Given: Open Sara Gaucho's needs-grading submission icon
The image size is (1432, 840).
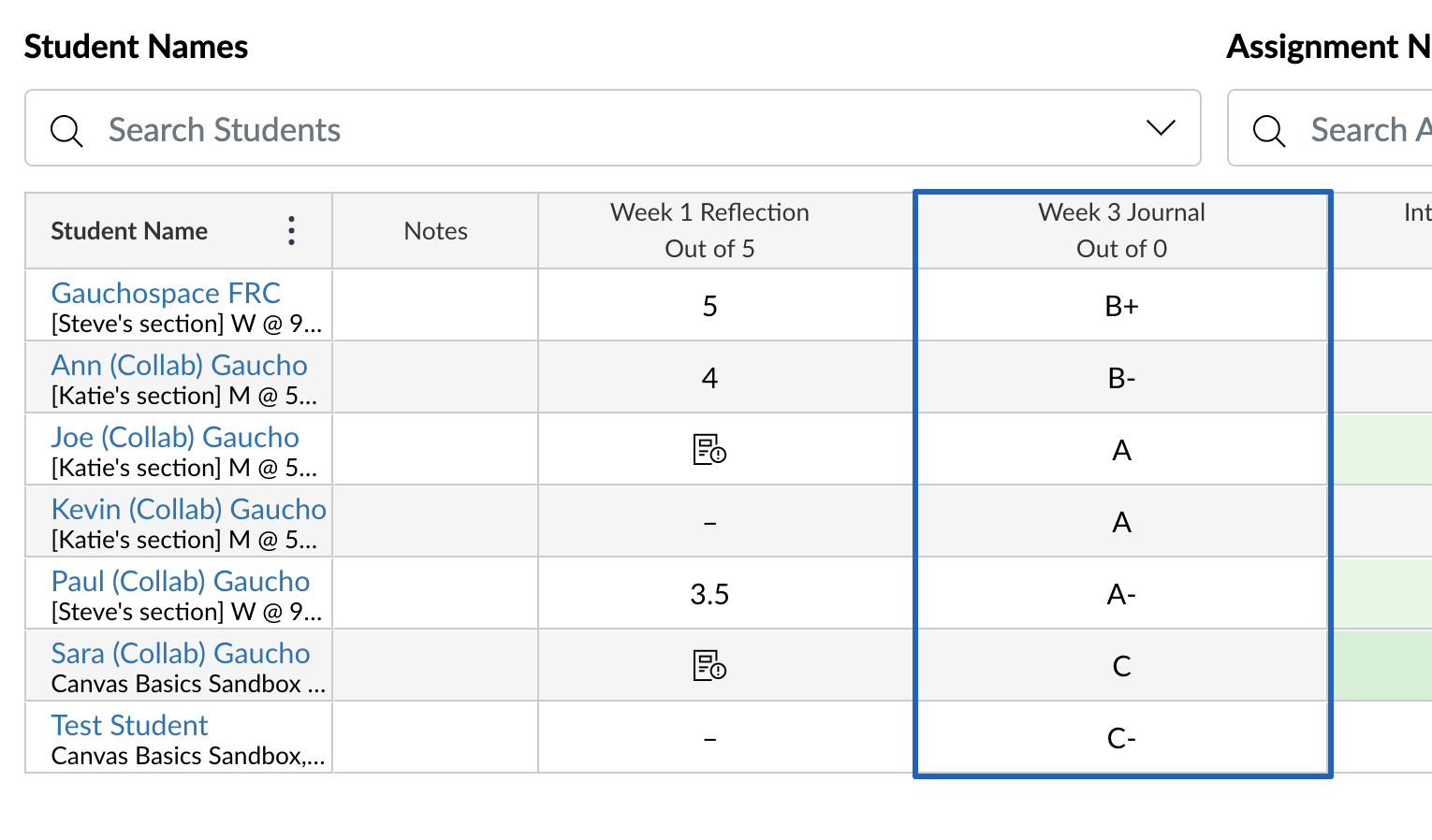Looking at the screenshot, I should coord(709,665).
